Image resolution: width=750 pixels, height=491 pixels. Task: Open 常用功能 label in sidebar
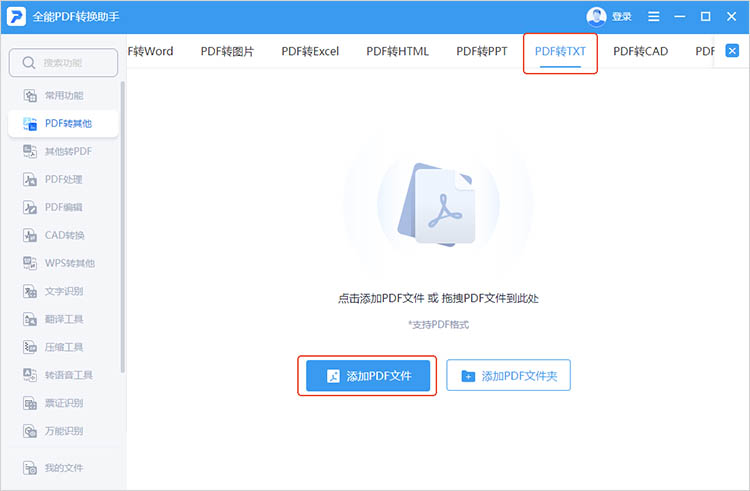point(64,96)
